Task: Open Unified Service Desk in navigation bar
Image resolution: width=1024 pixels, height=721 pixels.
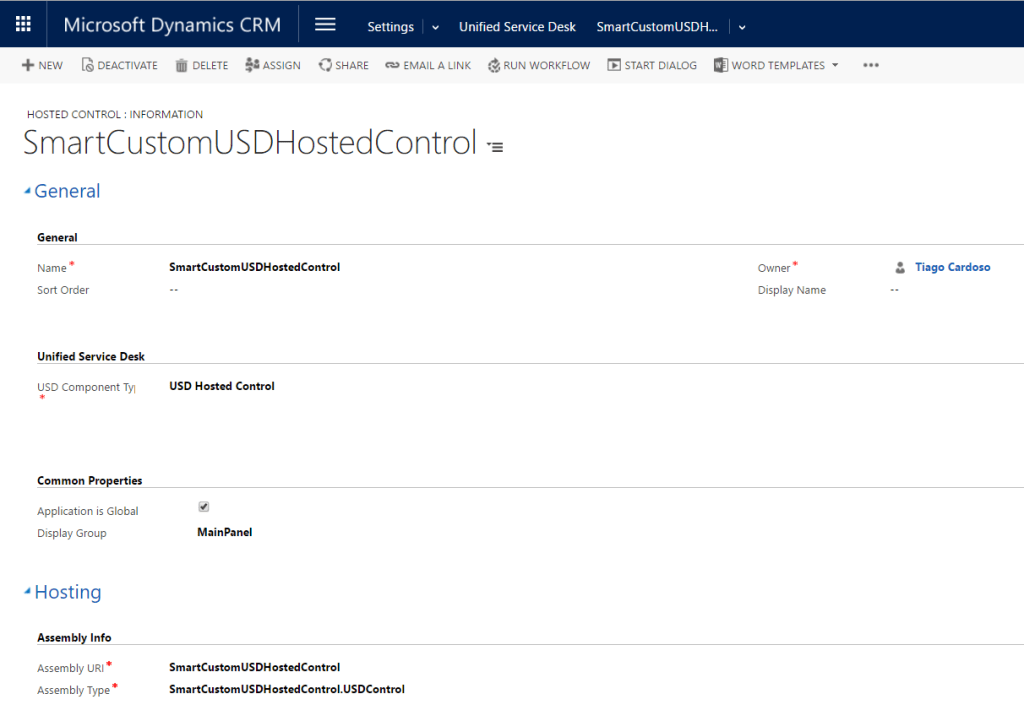Action: click(x=517, y=27)
